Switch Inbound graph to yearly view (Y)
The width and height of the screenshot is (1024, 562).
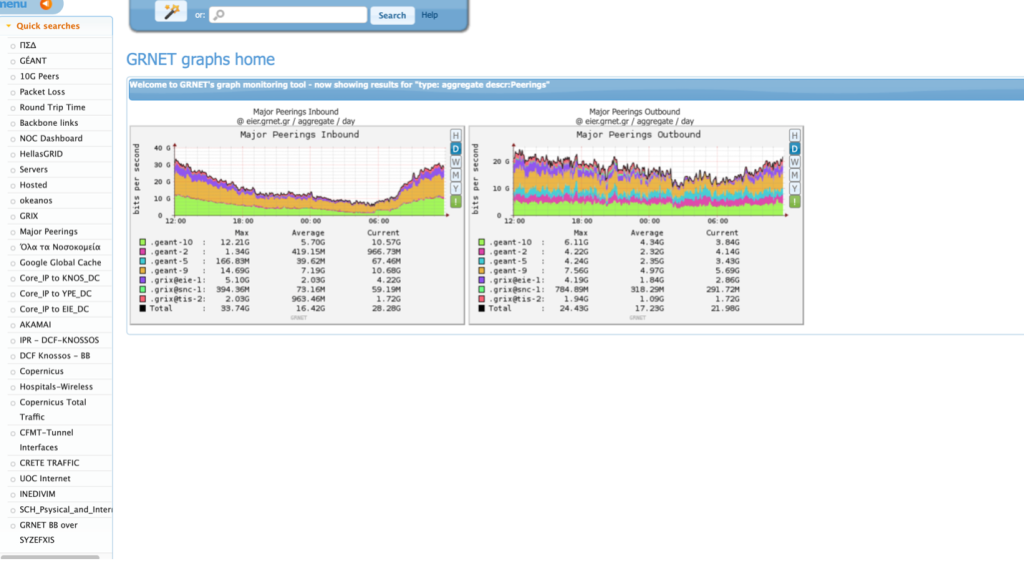[x=456, y=188]
